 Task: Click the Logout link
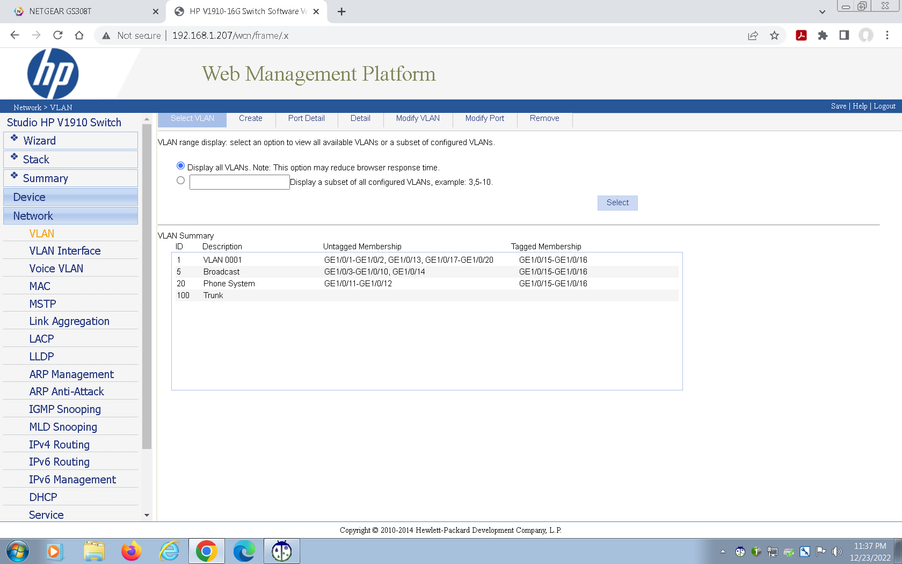(884, 106)
